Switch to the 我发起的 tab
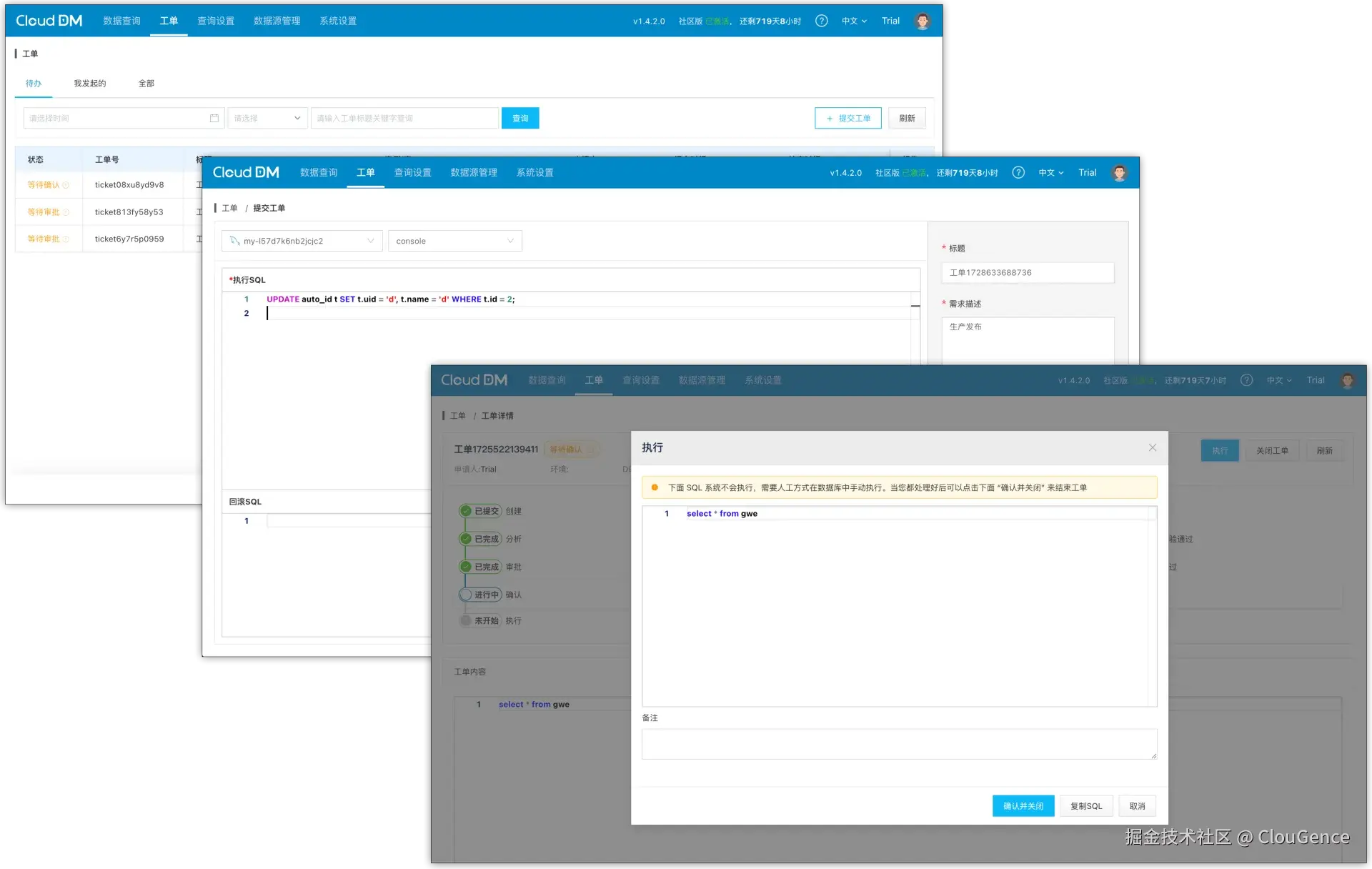This screenshot has height=869, width=1372. (x=90, y=84)
